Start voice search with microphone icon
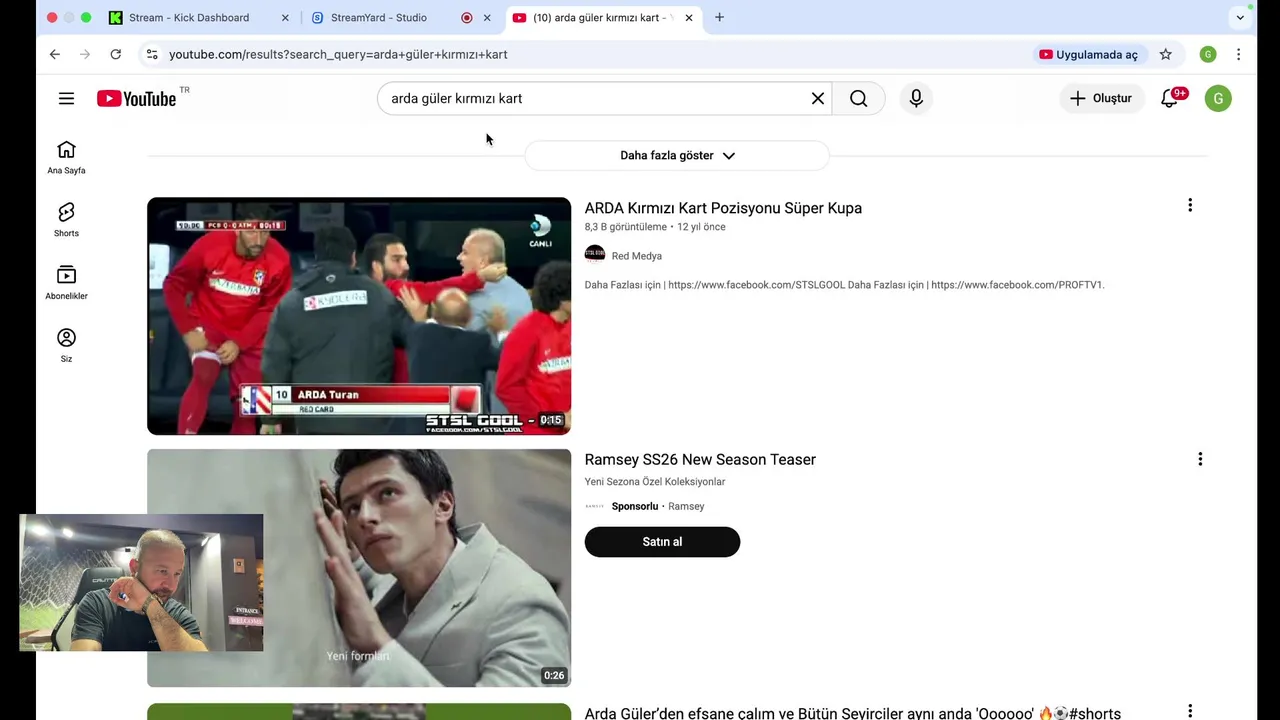This screenshot has height=720, width=1280. 916,98
